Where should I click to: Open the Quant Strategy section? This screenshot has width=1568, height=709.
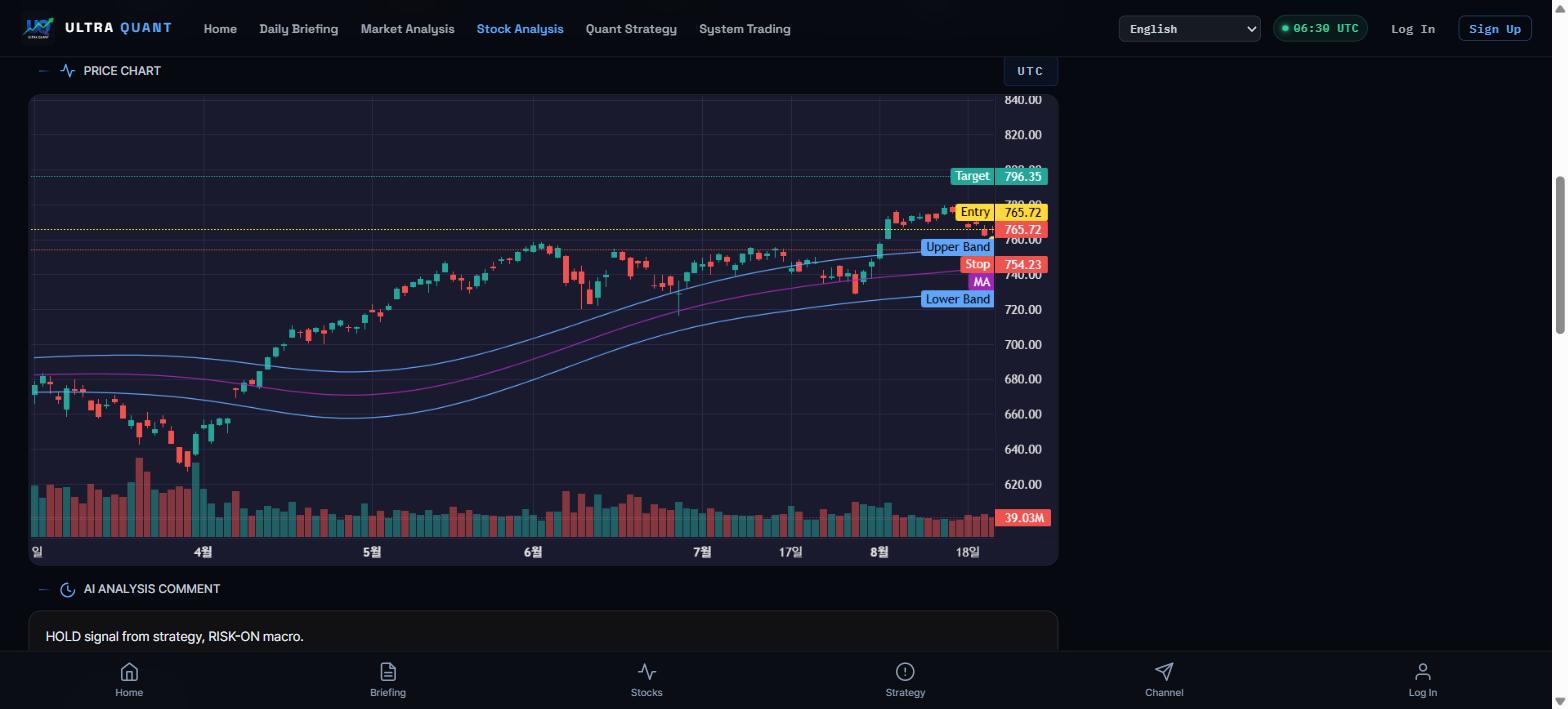click(x=631, y=29)
